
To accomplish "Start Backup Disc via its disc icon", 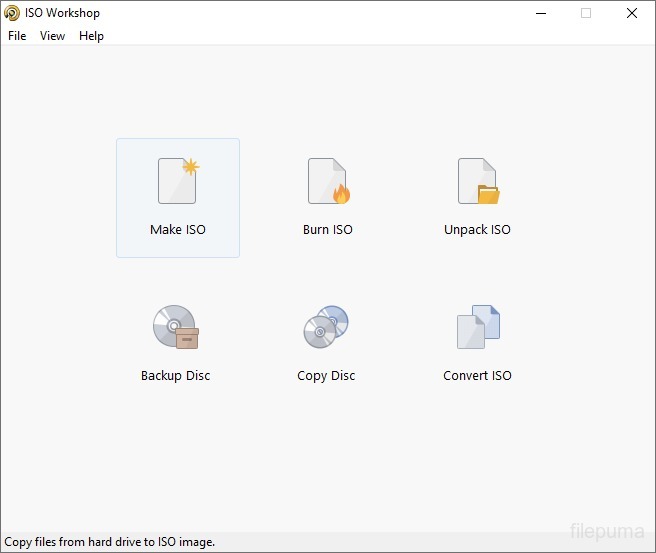I will tap(176, 327).
